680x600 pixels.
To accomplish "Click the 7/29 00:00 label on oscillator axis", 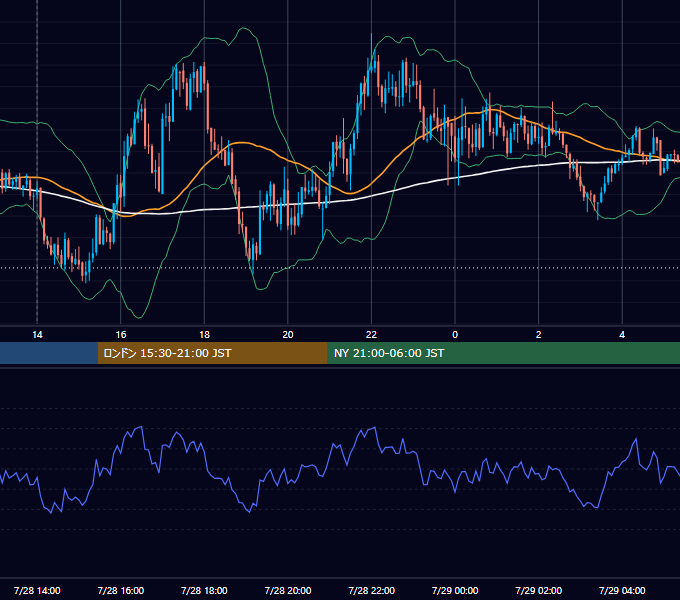I will point(455,590).
